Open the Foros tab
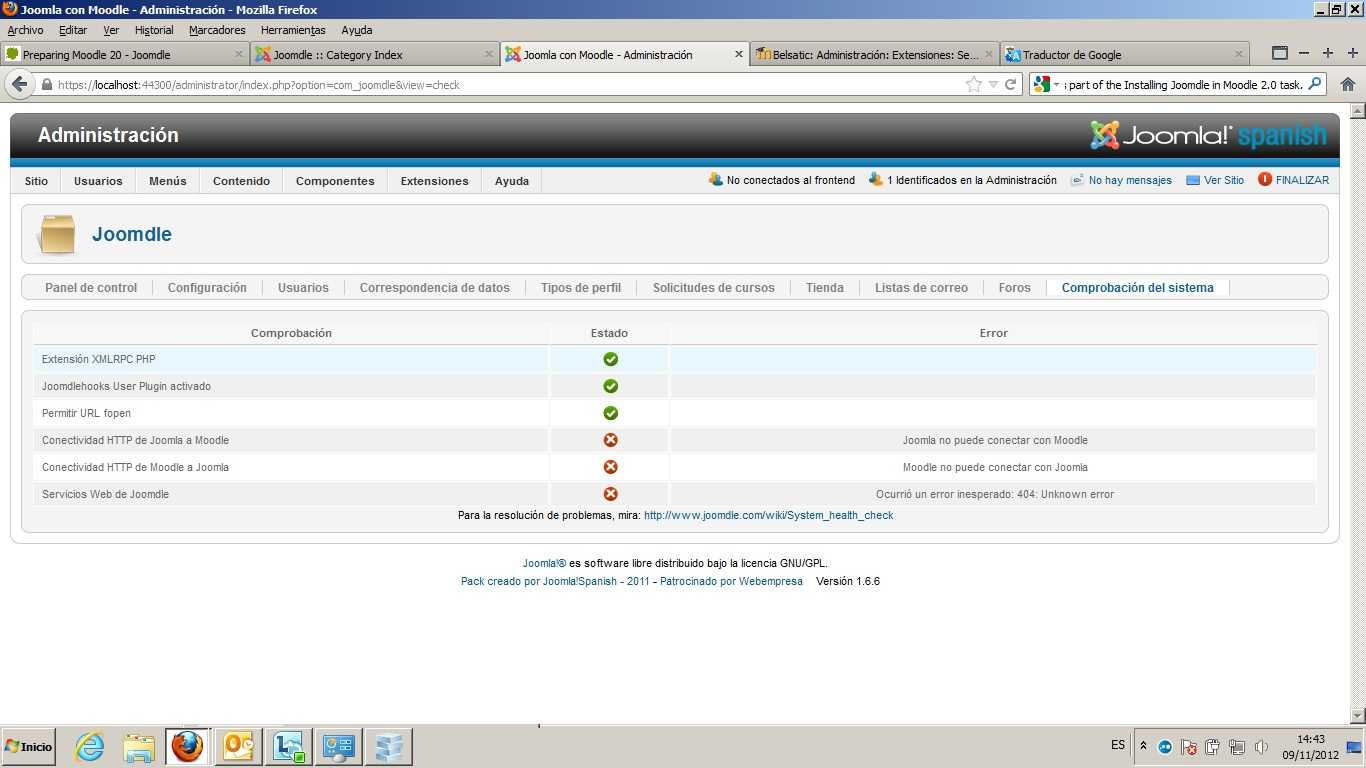Image resolution: width=1366 pixels, height=768 pixels. [x=1014, y=288]
